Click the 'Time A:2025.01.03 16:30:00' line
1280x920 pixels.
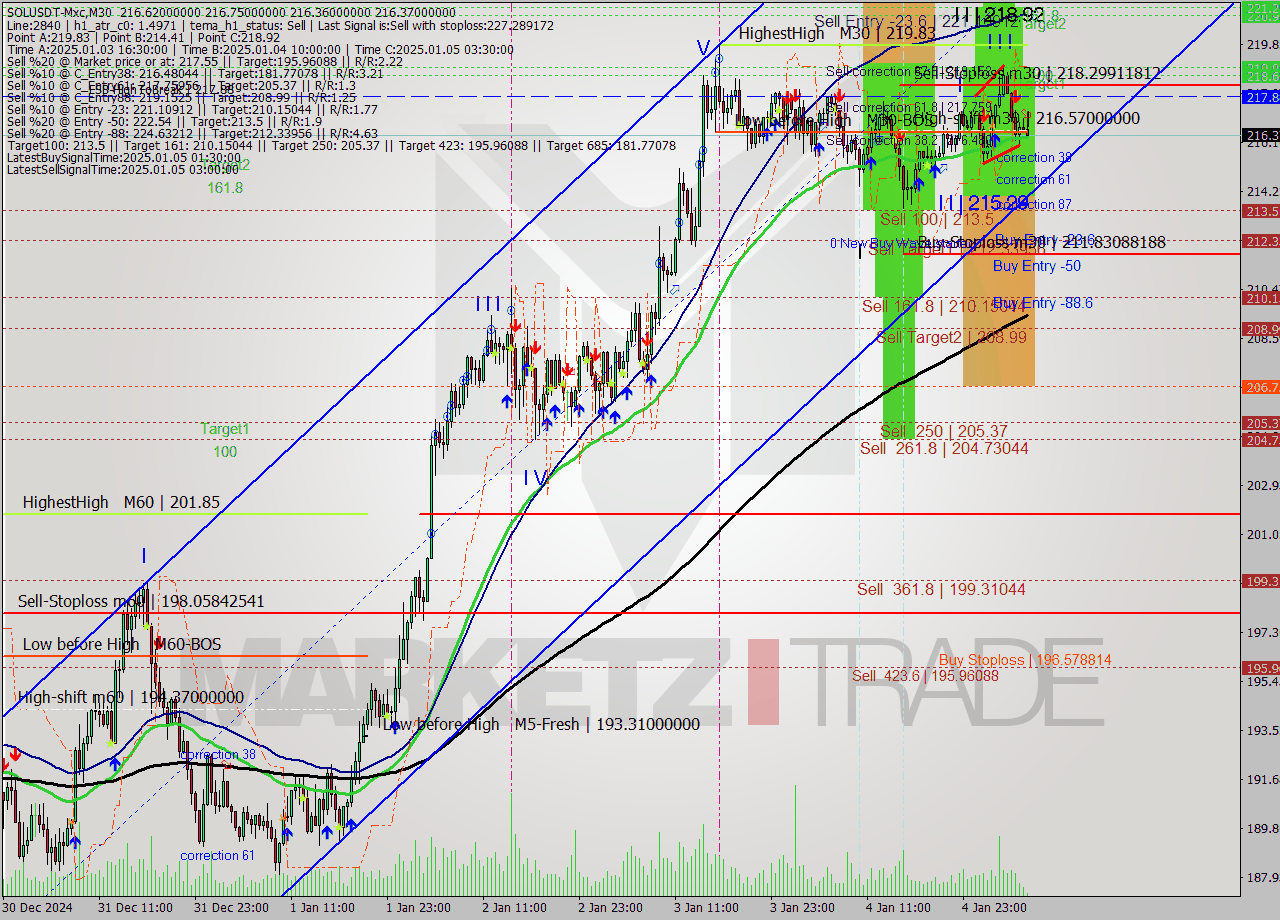tap(260, 50)
